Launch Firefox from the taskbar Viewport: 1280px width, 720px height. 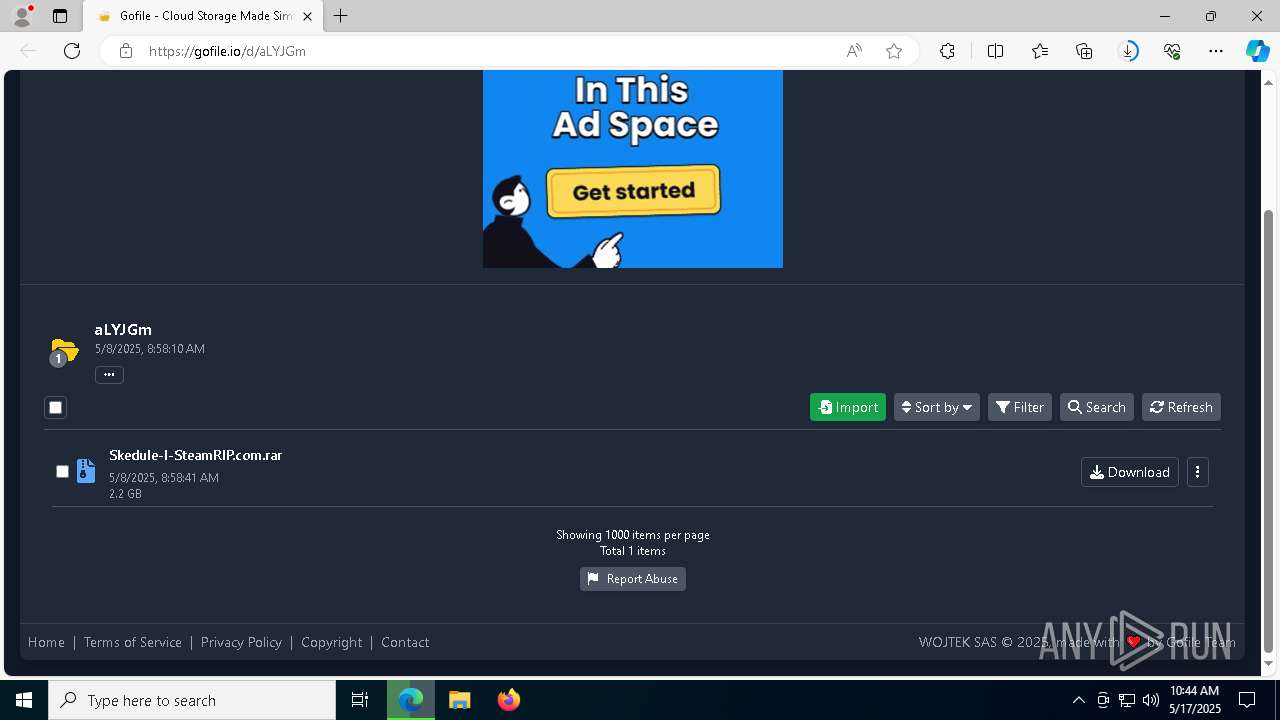[x=509, y=700]
